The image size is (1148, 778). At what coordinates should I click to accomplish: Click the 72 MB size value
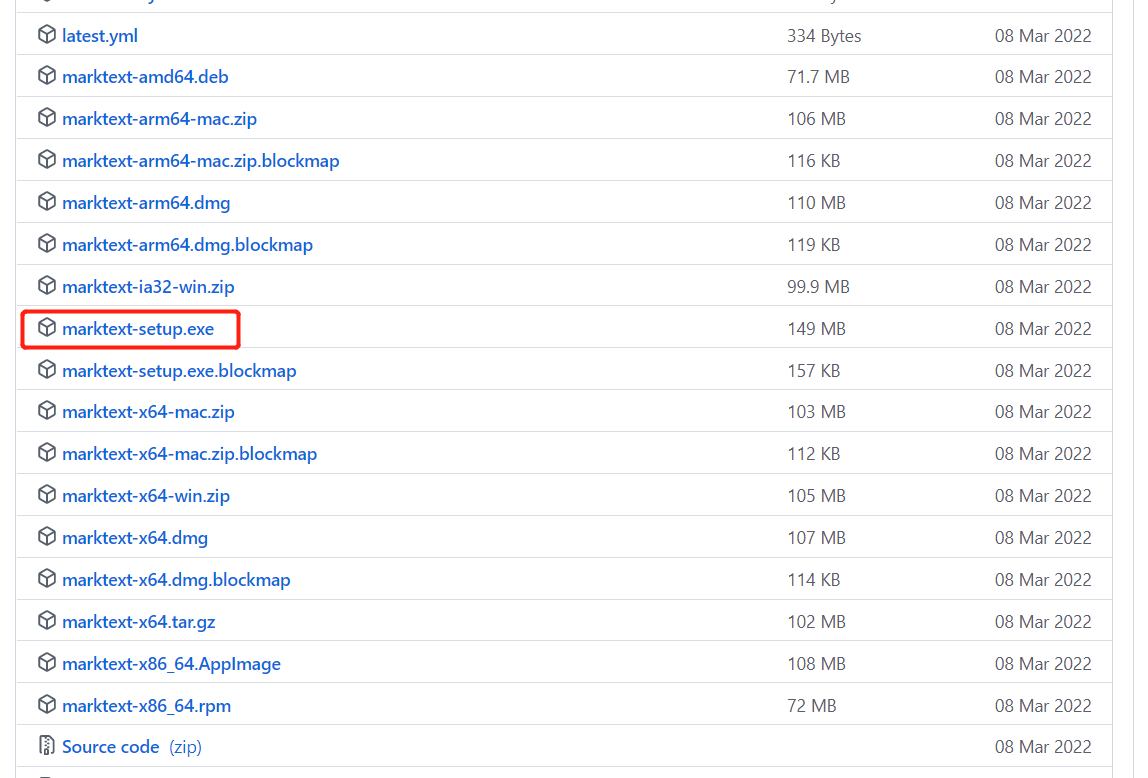811,706
